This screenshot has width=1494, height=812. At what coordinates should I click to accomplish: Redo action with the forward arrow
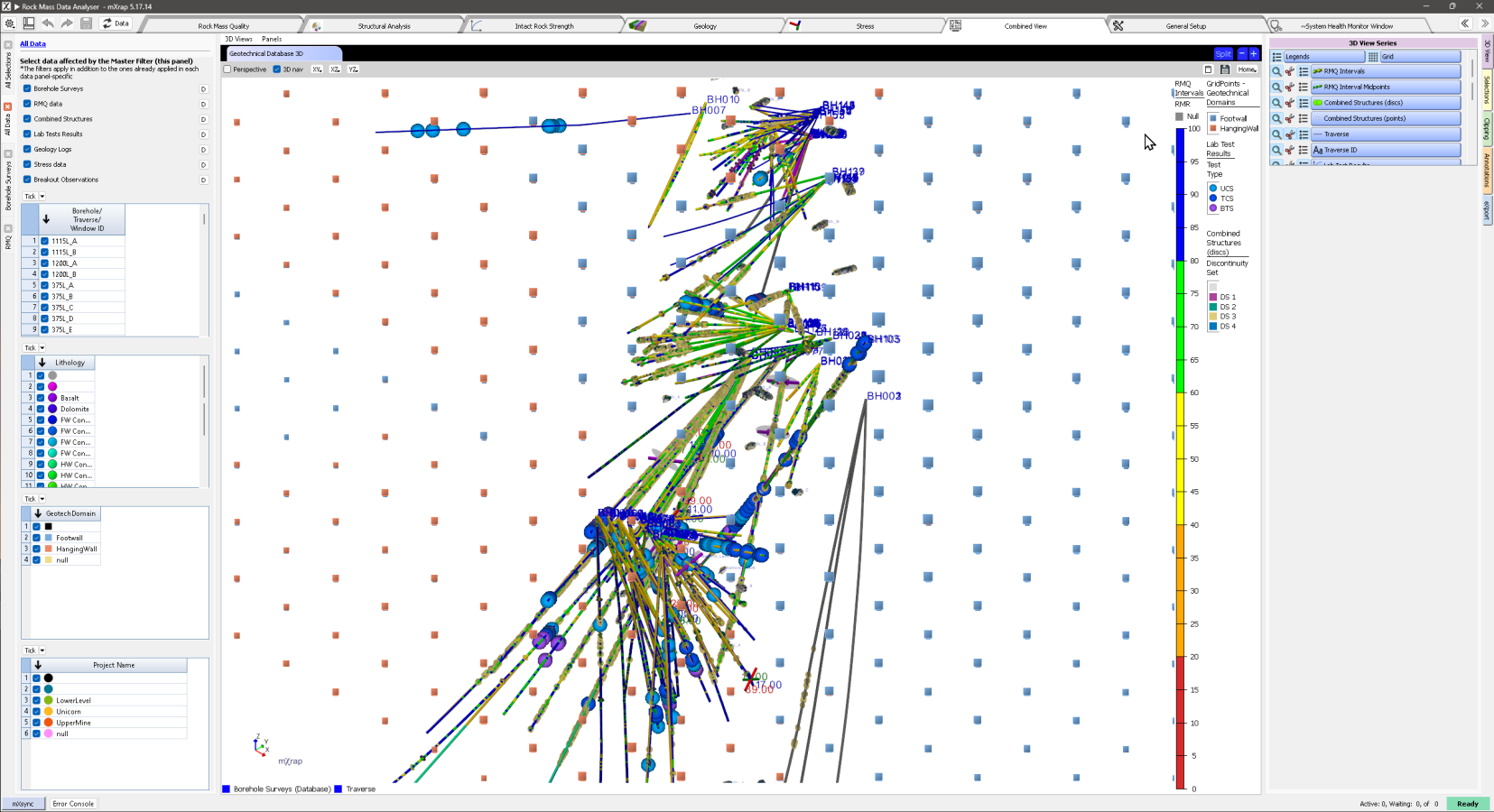click(x=67, y=23)
